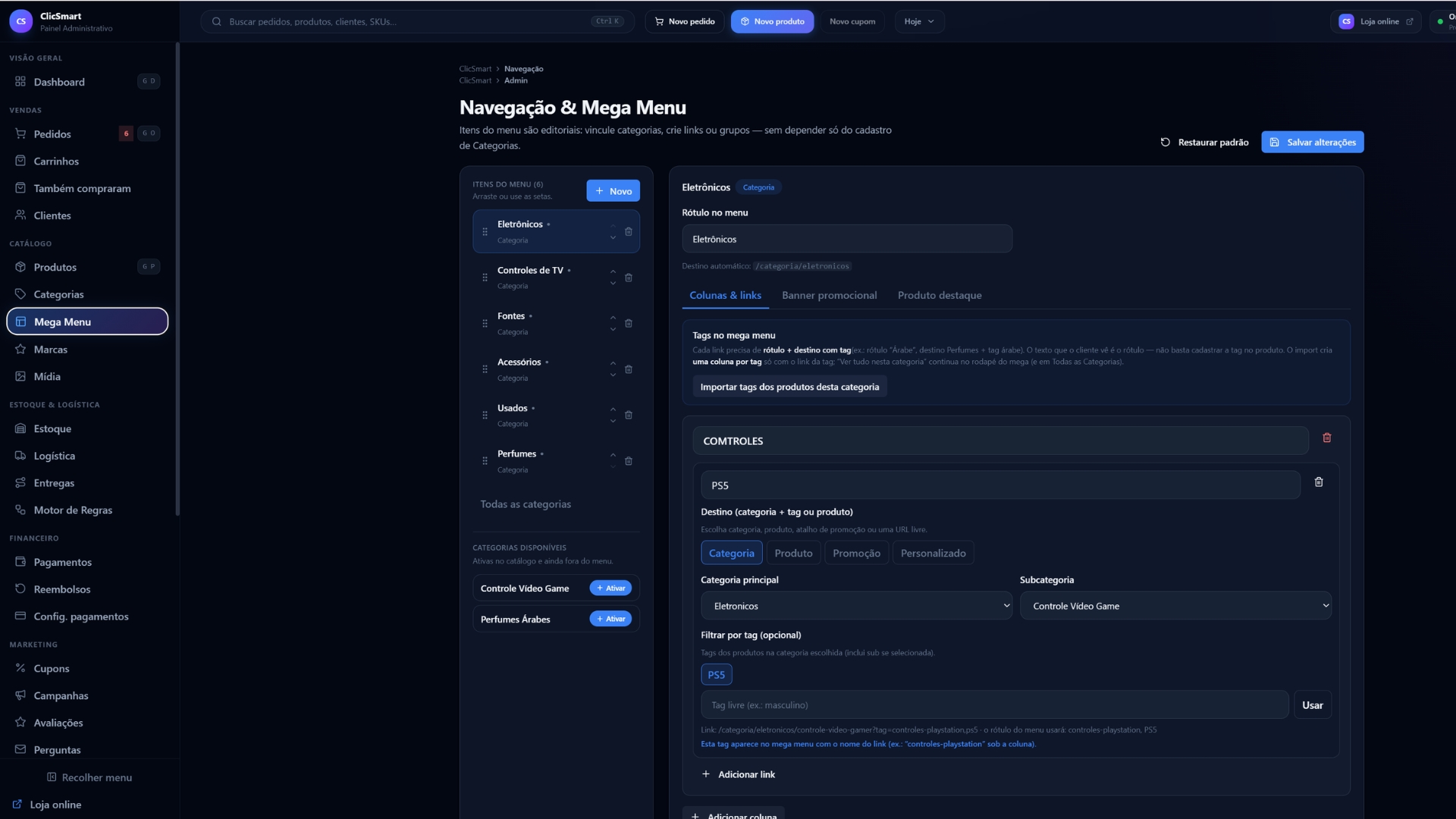The image size is (1456, 819).
Task: Click the Usar tag button
Action: pyautogui.click(x=1312, y=705)
